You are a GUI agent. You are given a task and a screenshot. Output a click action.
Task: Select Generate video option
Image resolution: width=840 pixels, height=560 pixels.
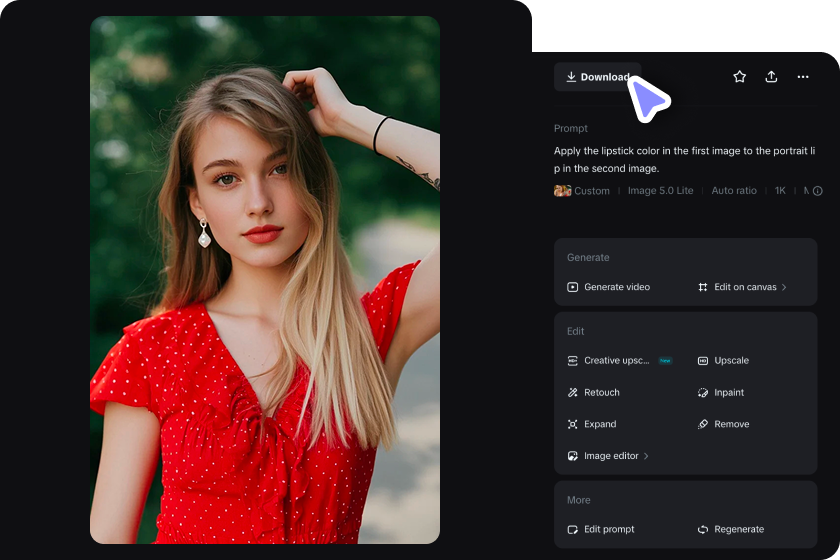(609, 287)
